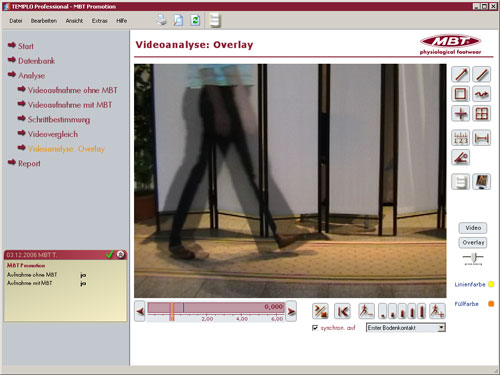Select the crosshair marker tool

(461, 113)
